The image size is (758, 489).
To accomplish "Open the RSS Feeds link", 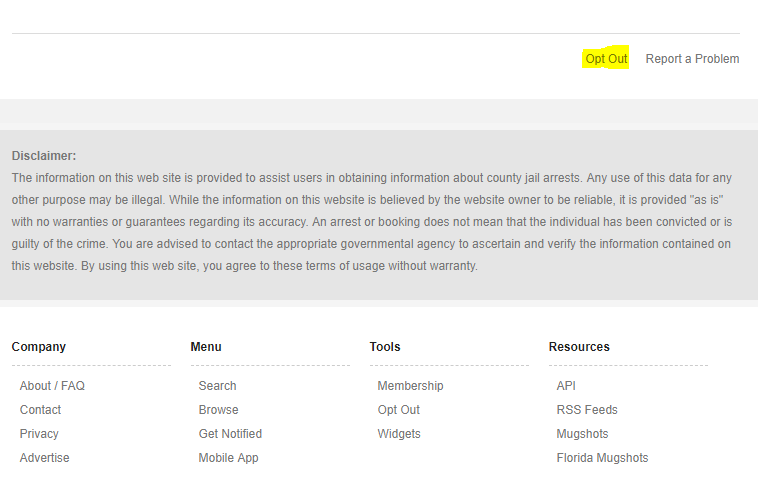I will pyautogui.click(x=587, y=410).
